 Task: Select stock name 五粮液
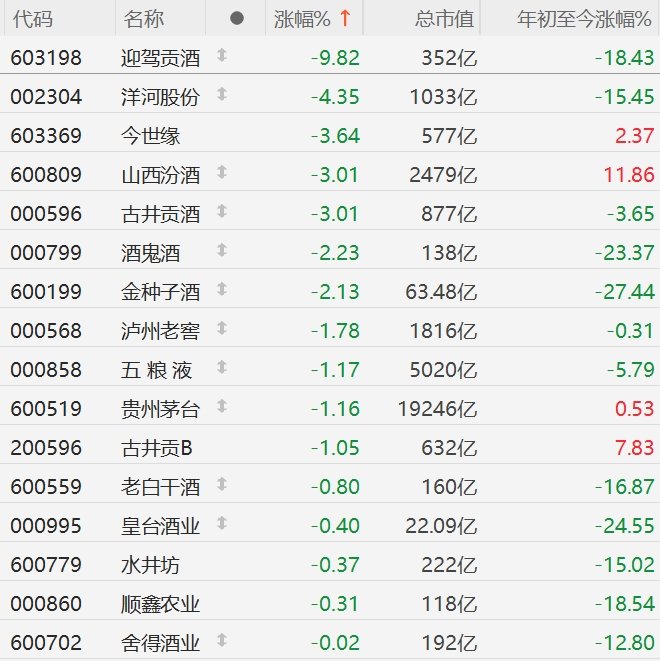pos(156,370)
